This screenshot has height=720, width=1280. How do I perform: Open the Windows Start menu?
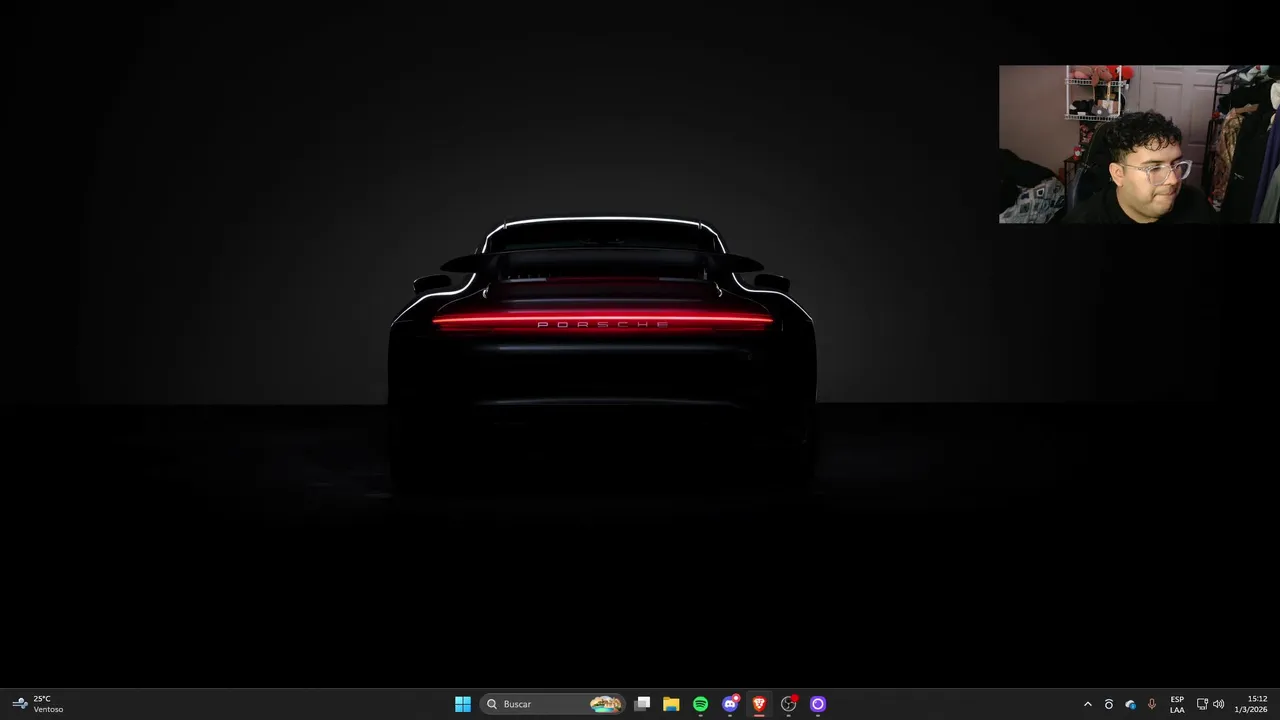coord(463,704)
